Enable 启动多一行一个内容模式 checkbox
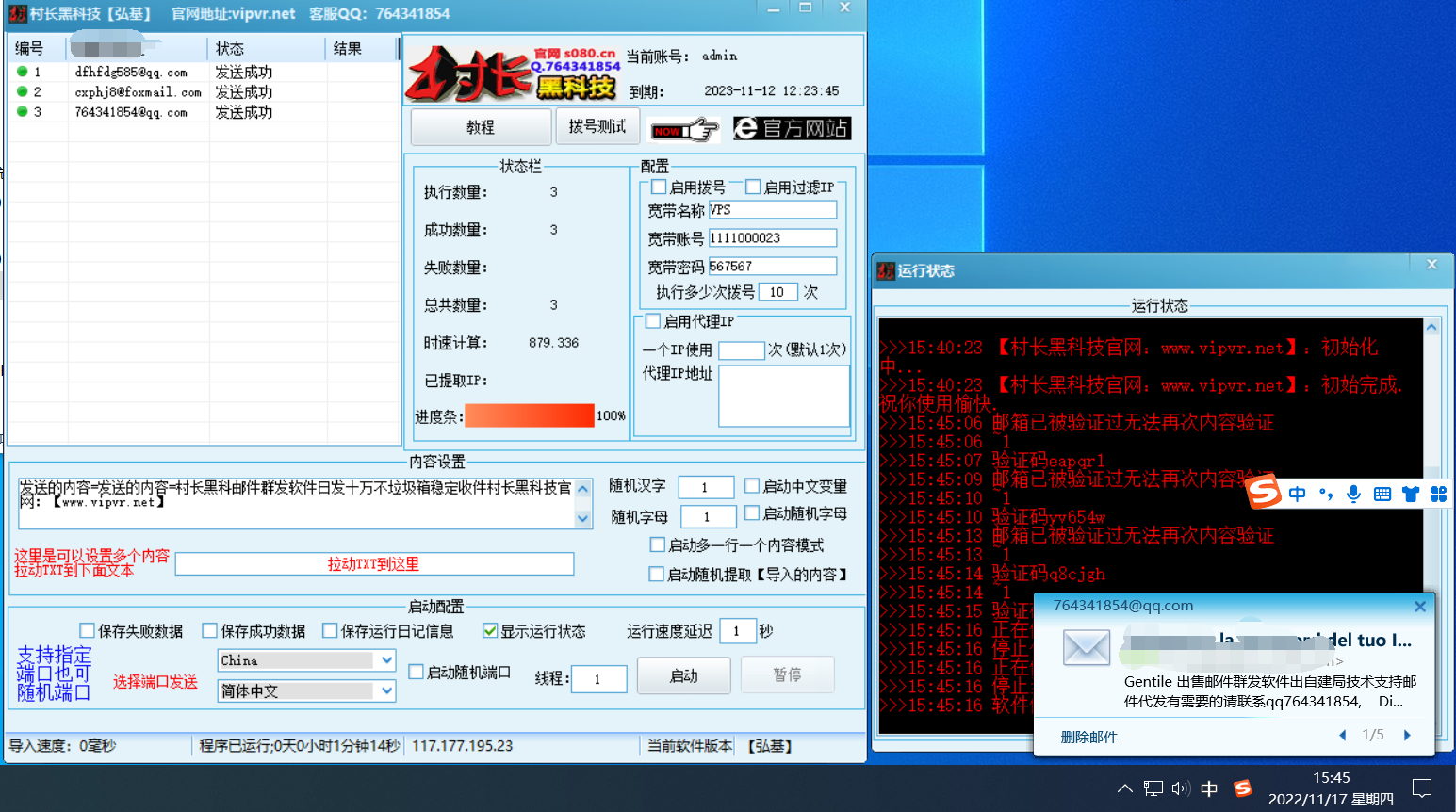The image size is (1456, 812). click(658, 544)
